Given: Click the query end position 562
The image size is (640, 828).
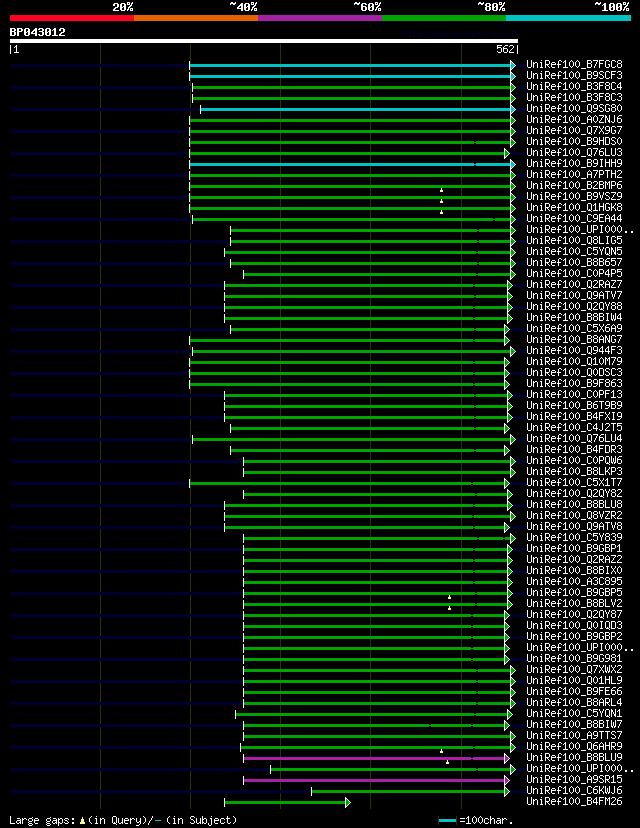Looking at the screenshot, I should point(505,49).
